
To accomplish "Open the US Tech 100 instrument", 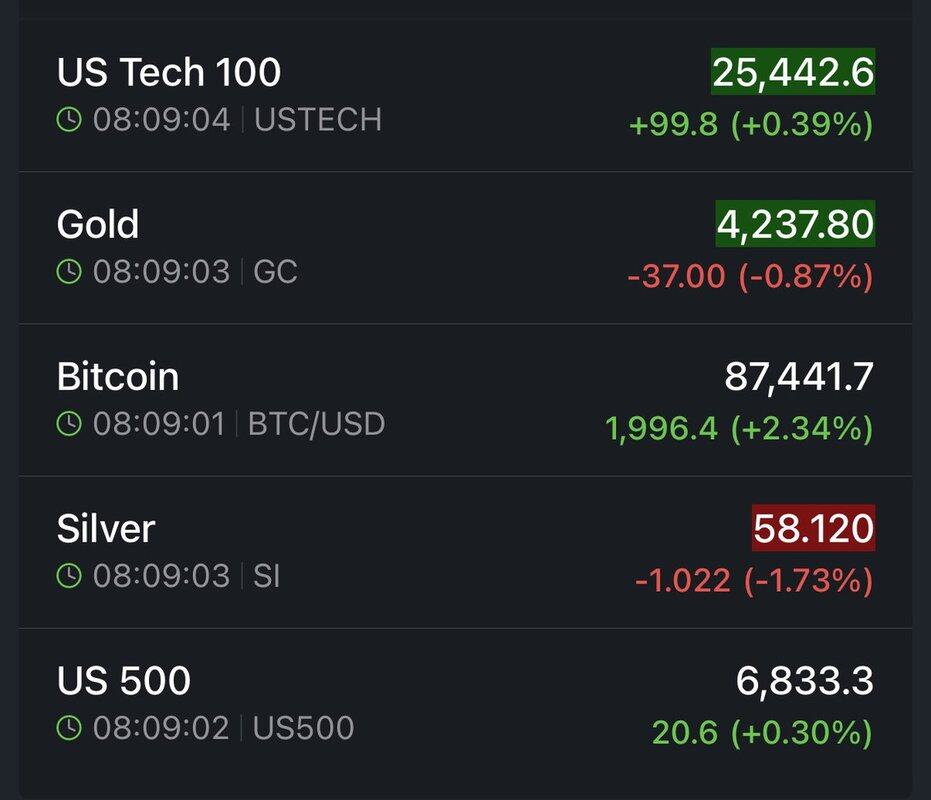I will (168, 72).
